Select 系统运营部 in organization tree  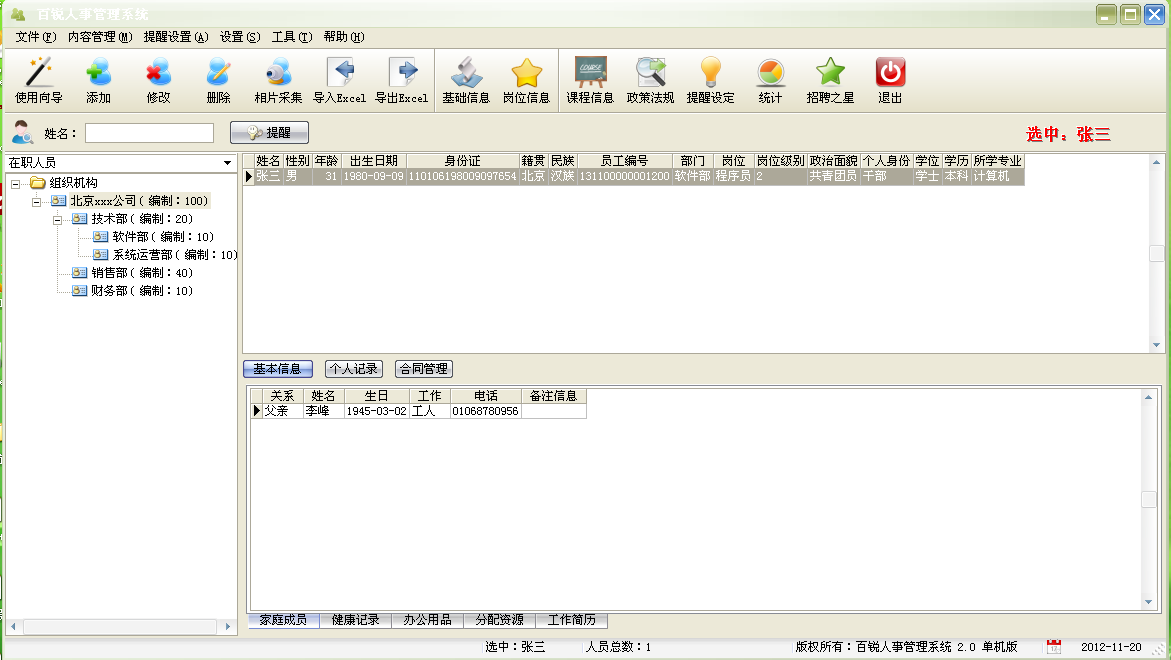pyautogui.click(x=175, y=255)
